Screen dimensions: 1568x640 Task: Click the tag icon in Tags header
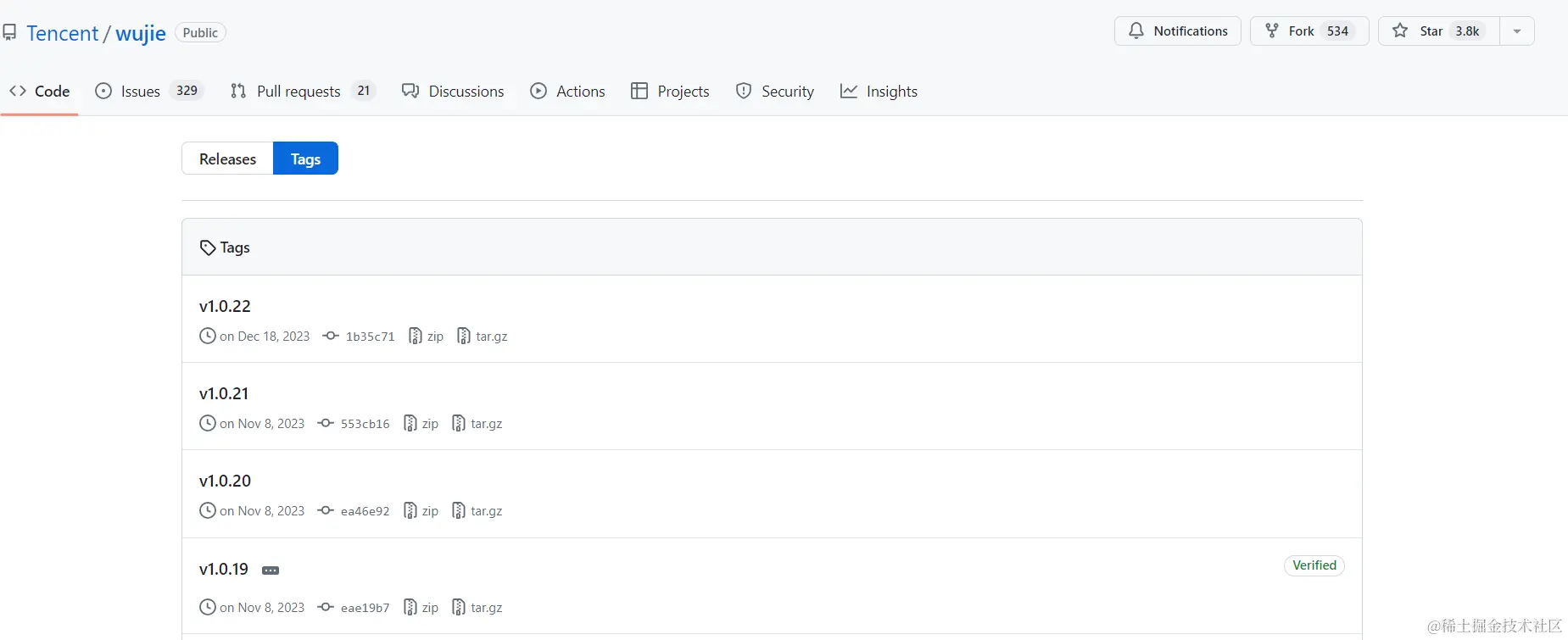coord(208,248)
